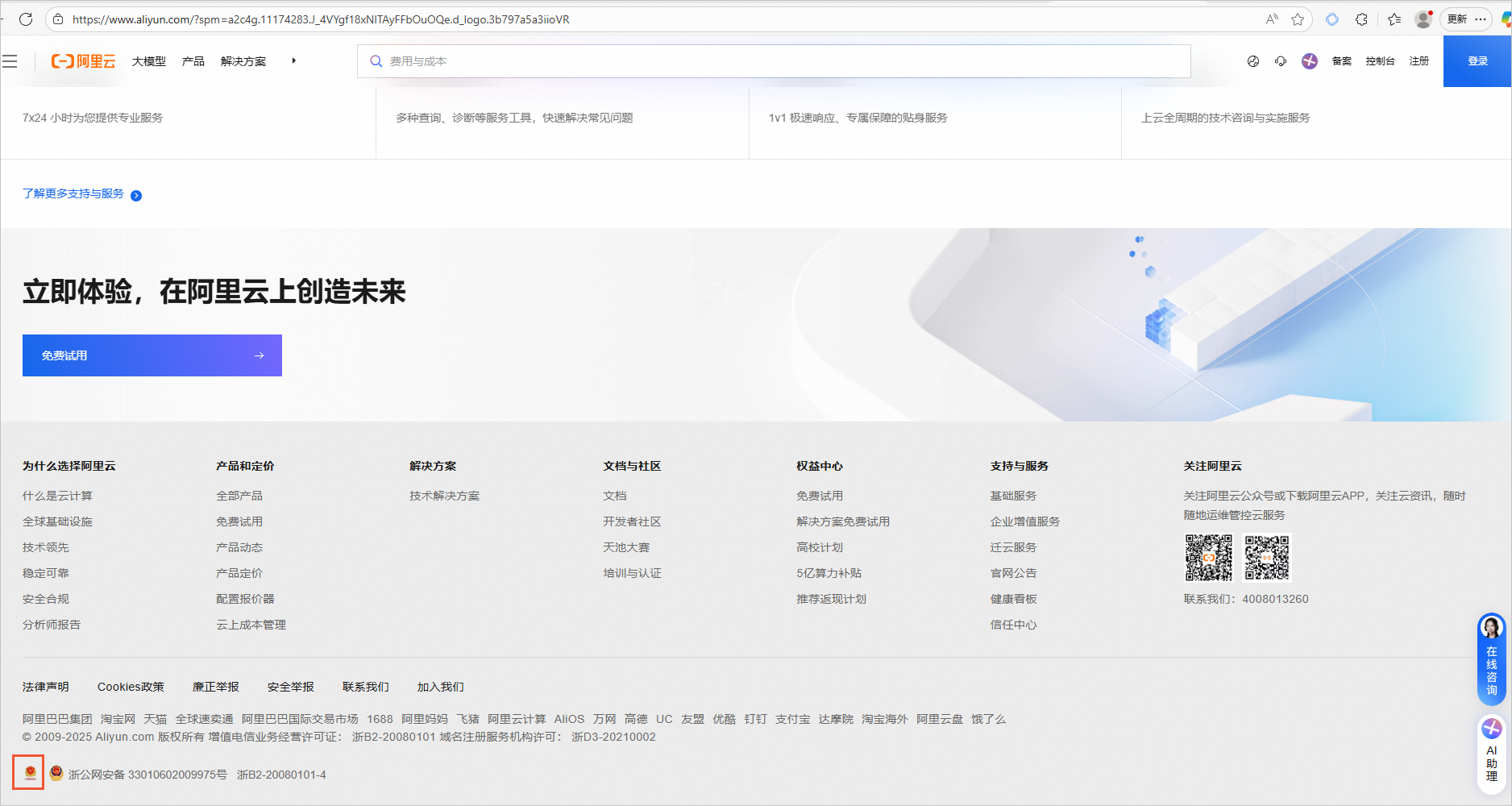Open 健康看板 footer link
The image size is (1512, 806).
[1014, 599]
